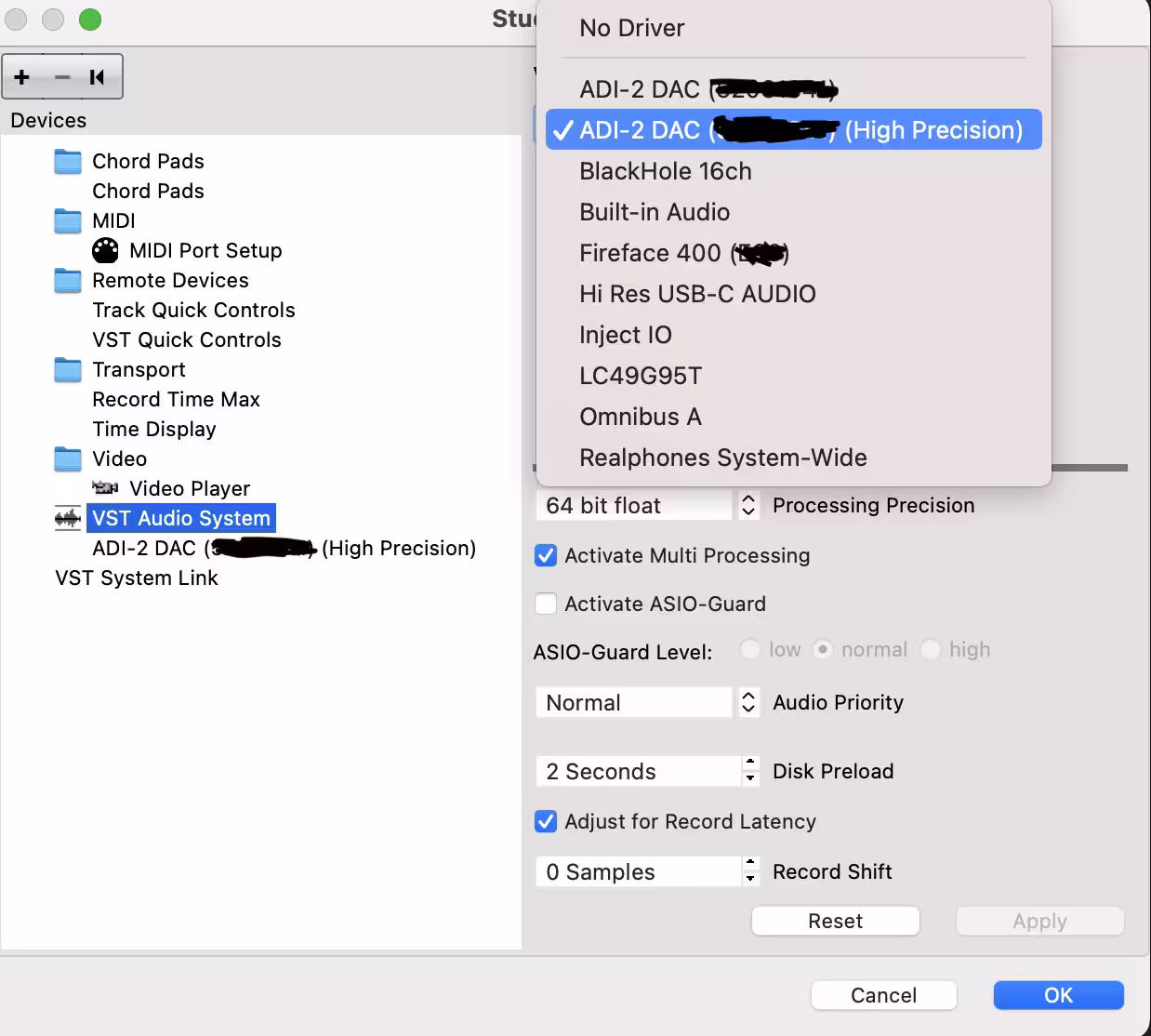Click the VST Audio System waveform icon

click(68, 519)
